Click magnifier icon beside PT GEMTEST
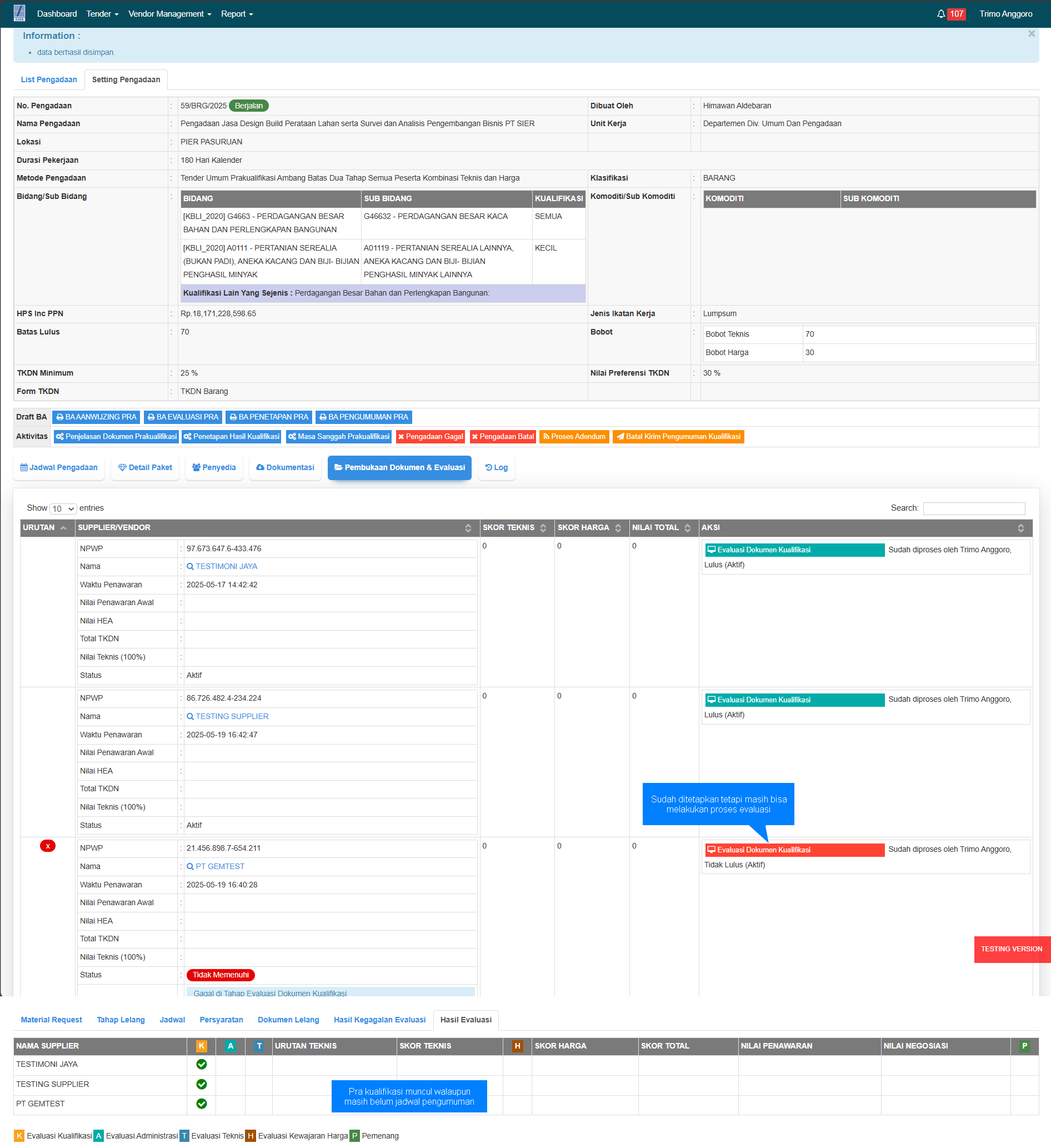Image resolution: width=1051 pixels, height=1148 pixels. 190,866
